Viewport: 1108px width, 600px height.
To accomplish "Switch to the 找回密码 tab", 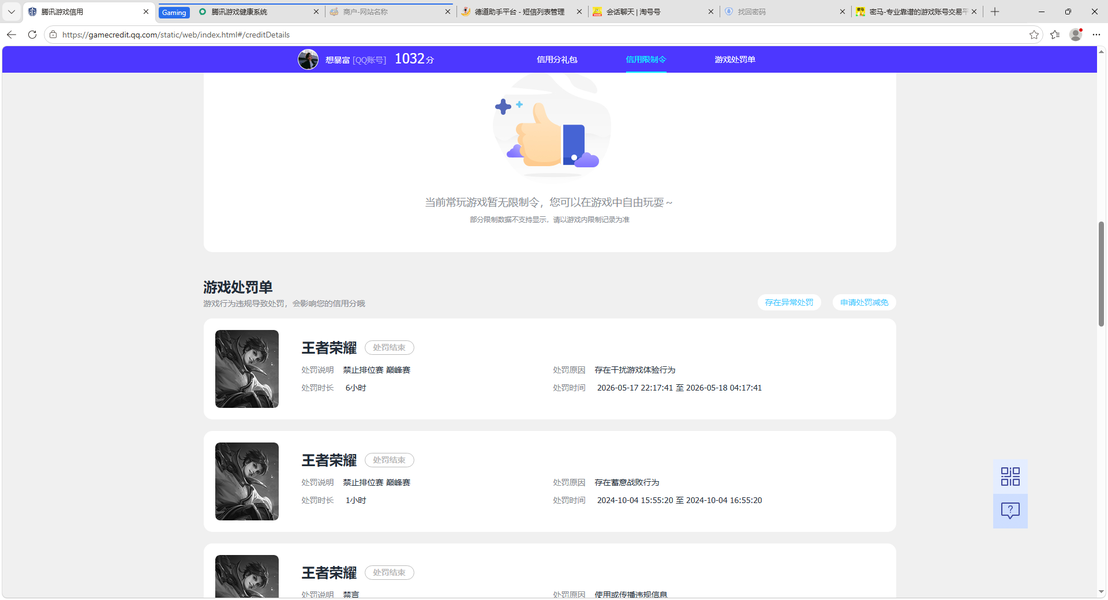I will click(x=784, y=11).
